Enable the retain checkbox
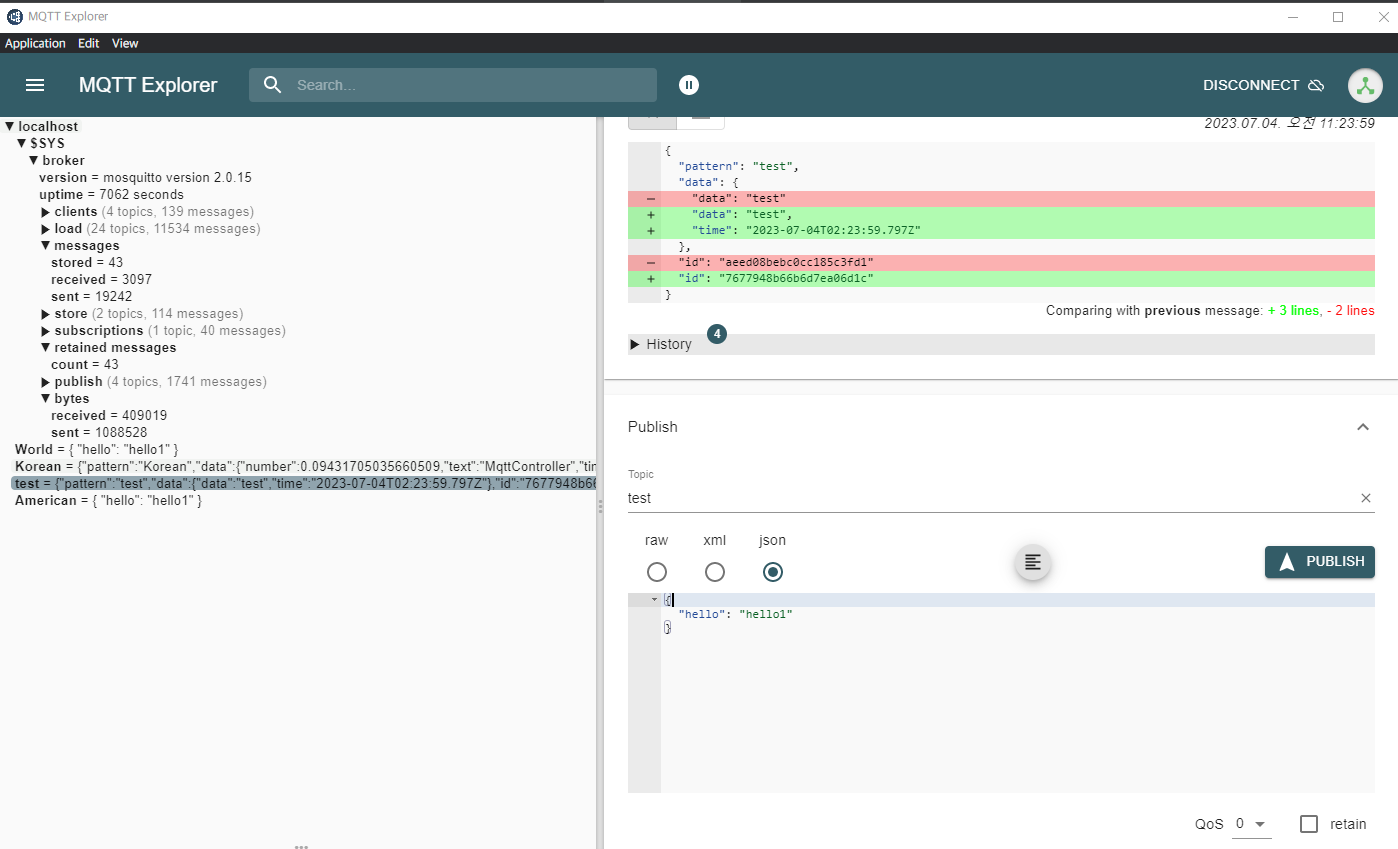Screen dimensions: 1398x849 1309,824
